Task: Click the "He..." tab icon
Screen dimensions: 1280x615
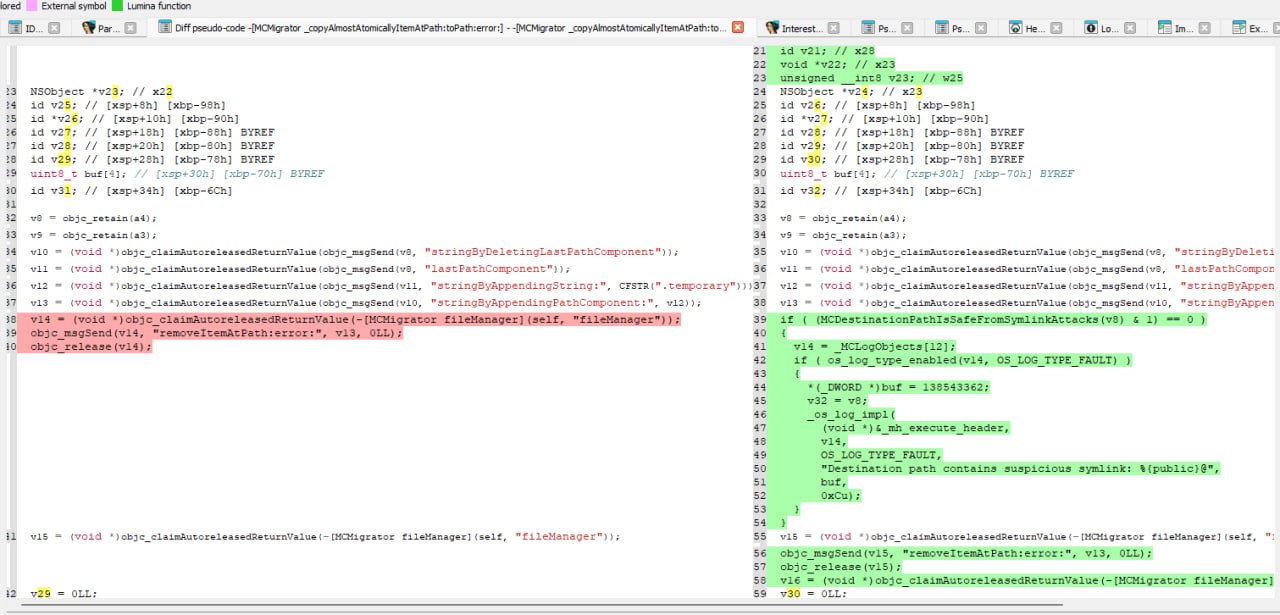Action: click(1015, 28)
